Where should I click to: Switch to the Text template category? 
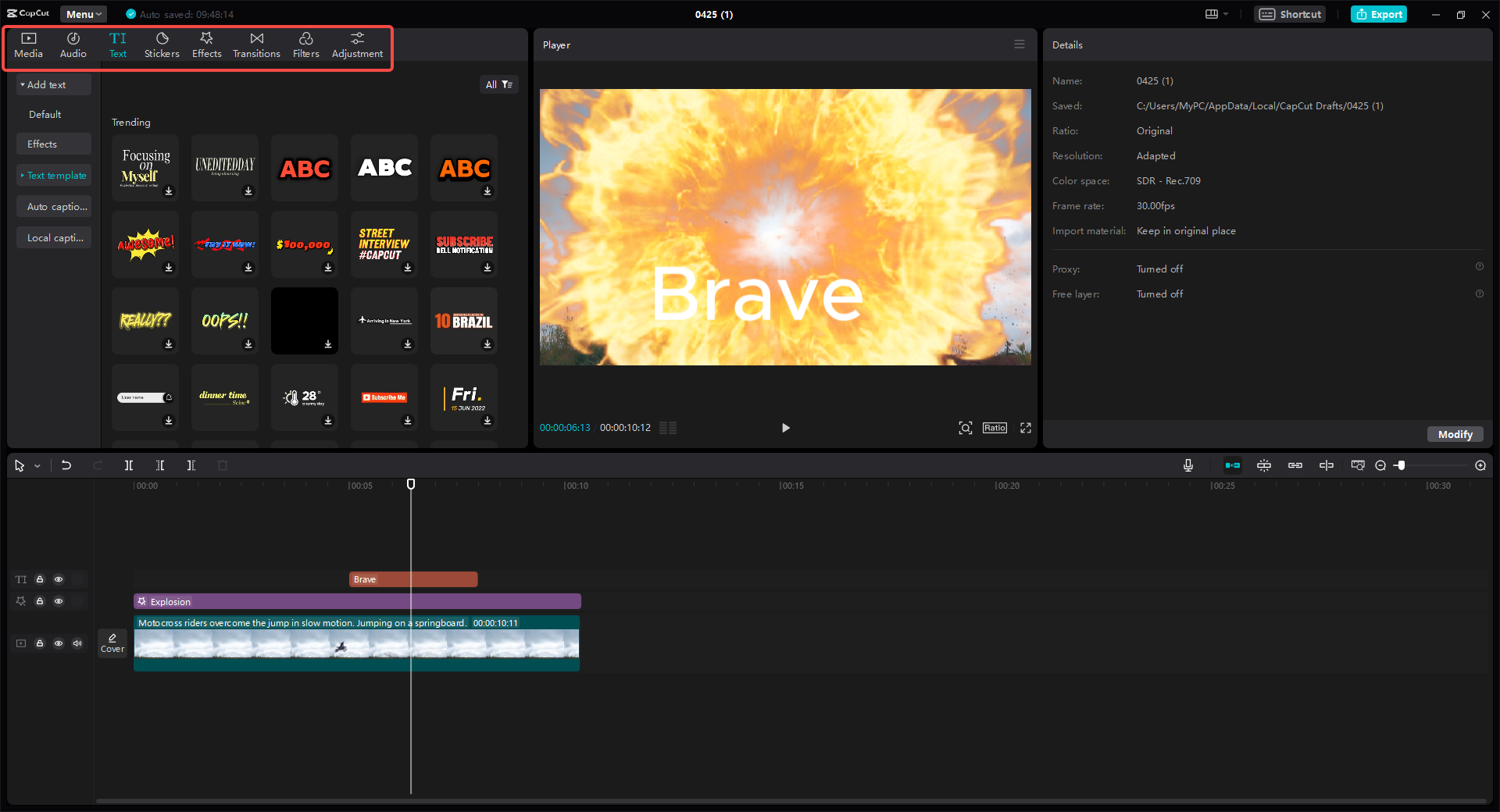[x=54, y=175]
